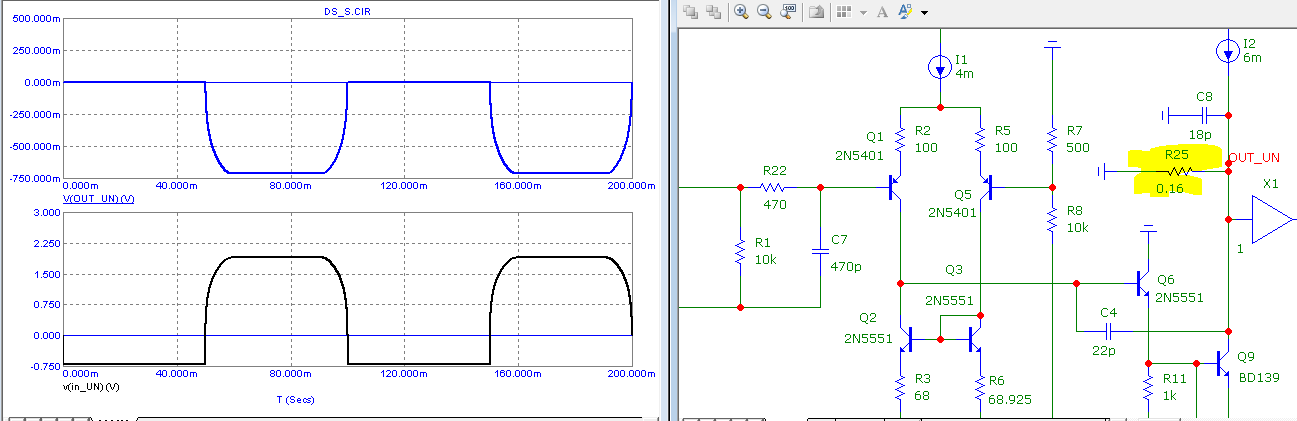Select resistor R22 symbol
Viewport: 1297px width, 421px height.
pyautogui.click(x=774, y=187)
